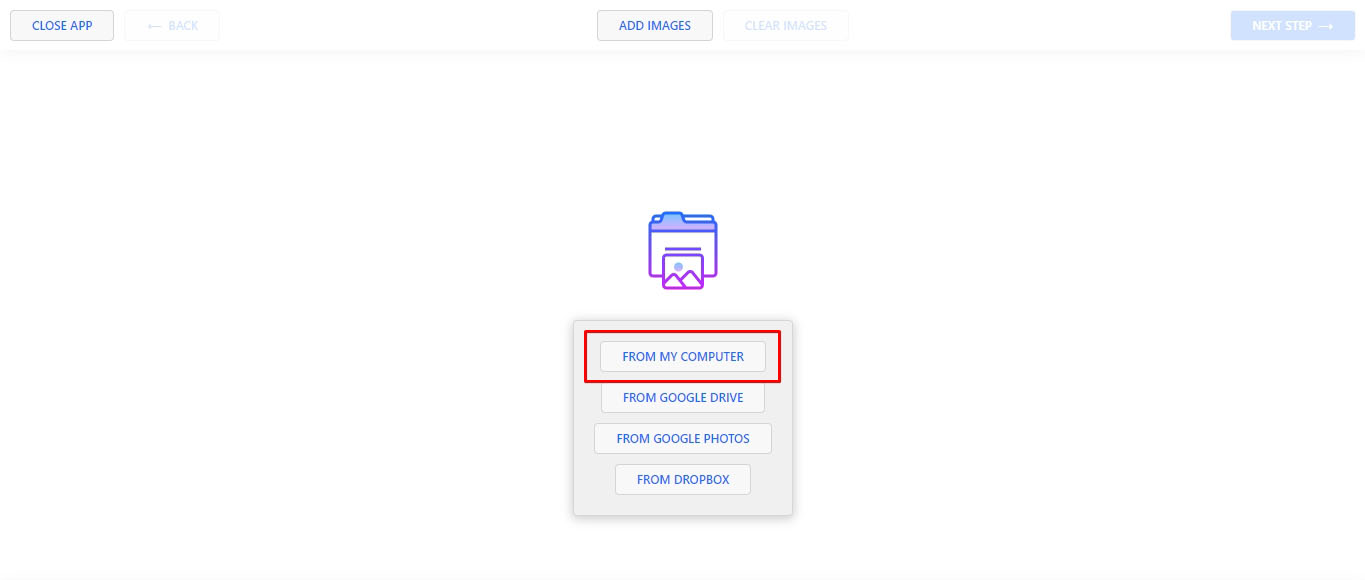Image resolution: width=1365 pixels, height=580 pixels.
Task: Open the CLEAR IMAGES option on the toolbar
Action: pyautogui.click(x=785, y=25)
